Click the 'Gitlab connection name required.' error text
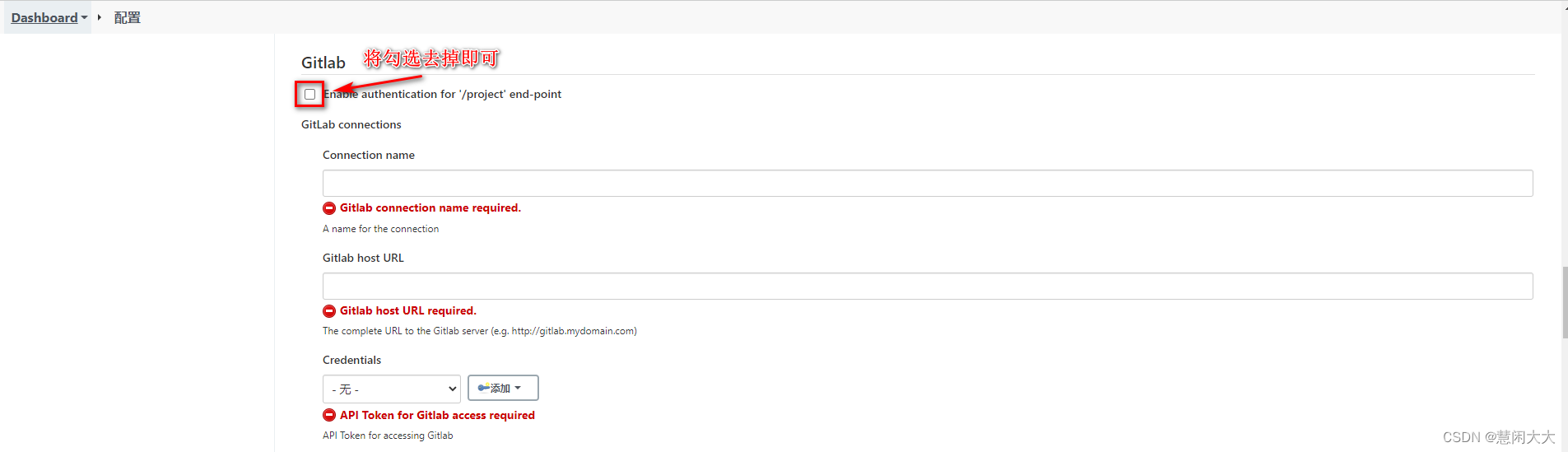Screen dimensions: 1568x452 point(430,208)
